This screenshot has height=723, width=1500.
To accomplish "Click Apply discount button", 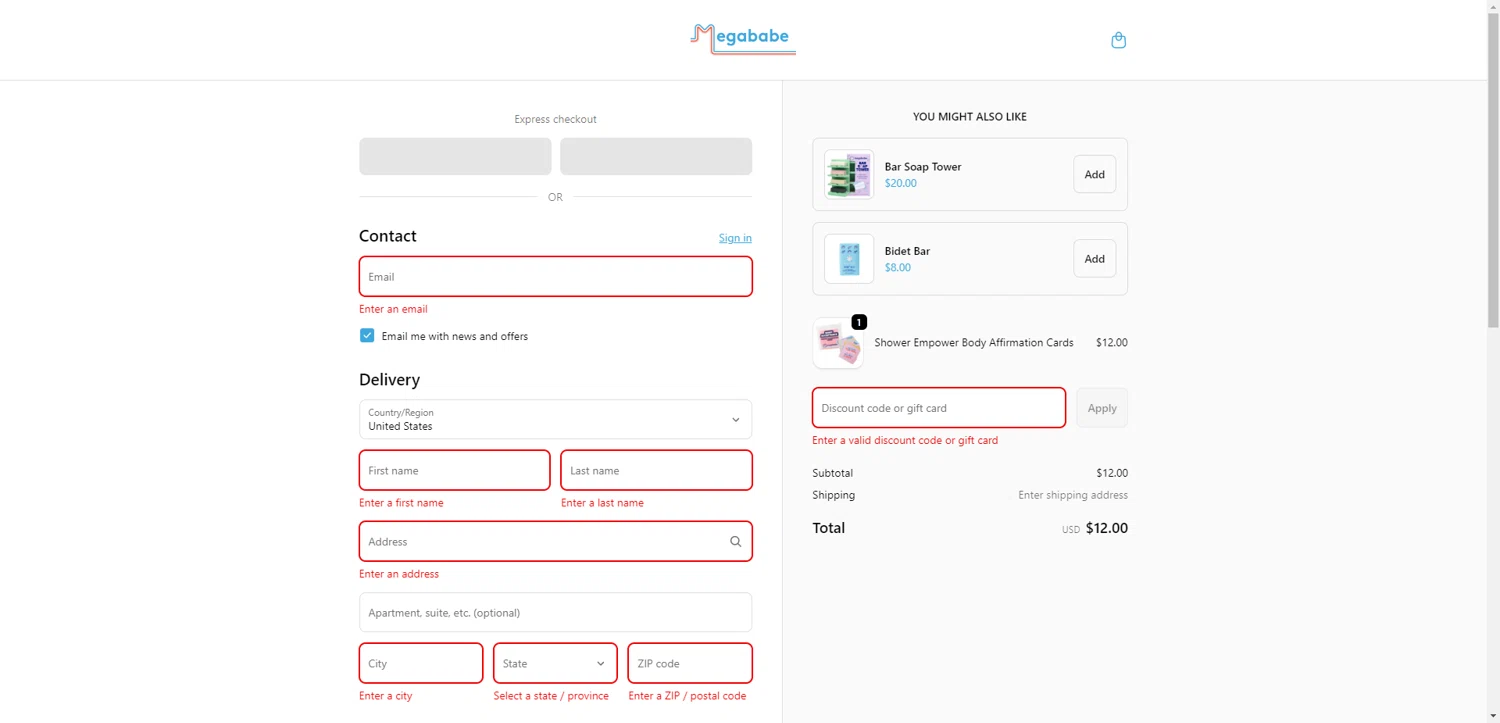I will [x=1102, y=408].
